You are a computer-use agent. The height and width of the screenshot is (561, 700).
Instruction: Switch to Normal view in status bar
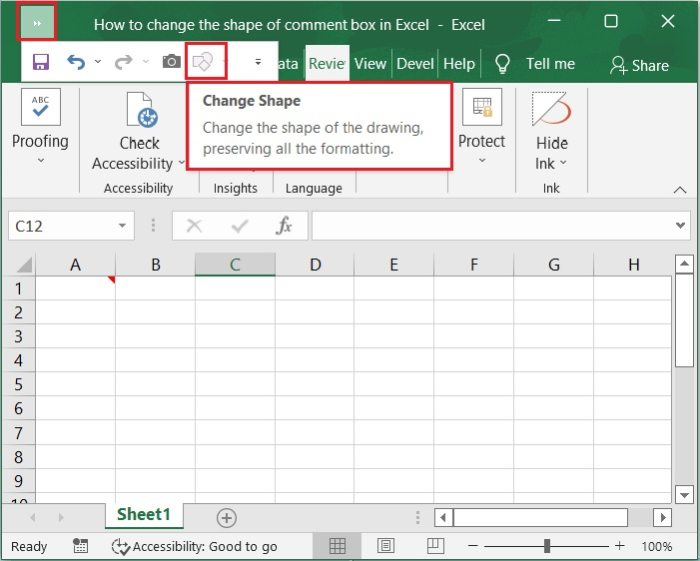point(338,546)
